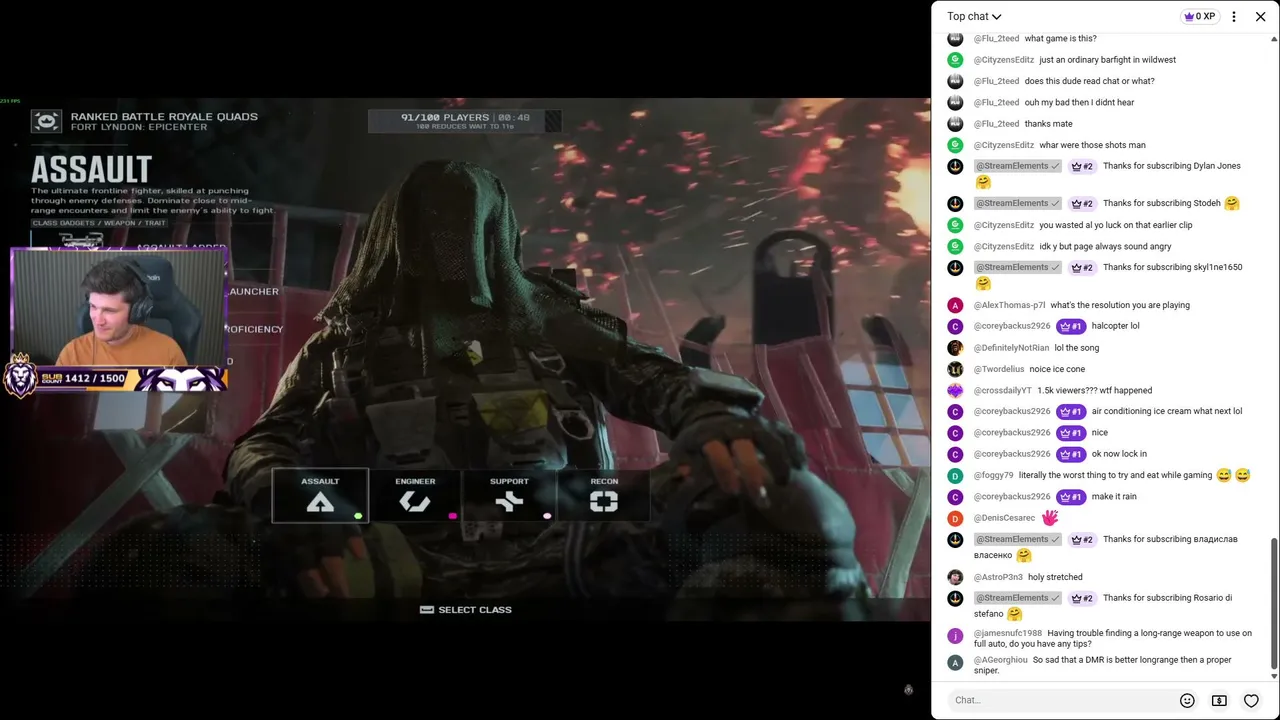Click the crossdailyYT avatar icon
Screen dimensions: 1280x720
click(955, 391)
